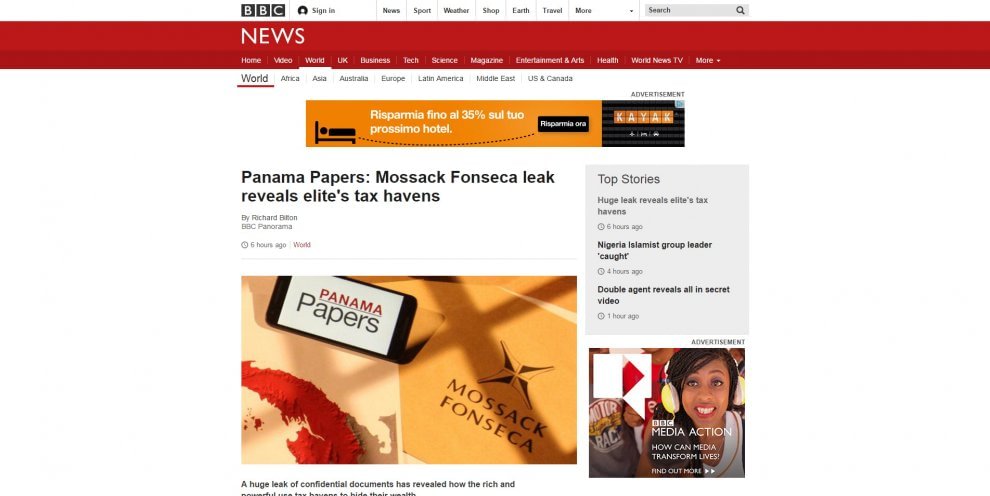990x496 pixels.
Task: Open the More menu in the red navigation bar
Action: pos(708,61)
